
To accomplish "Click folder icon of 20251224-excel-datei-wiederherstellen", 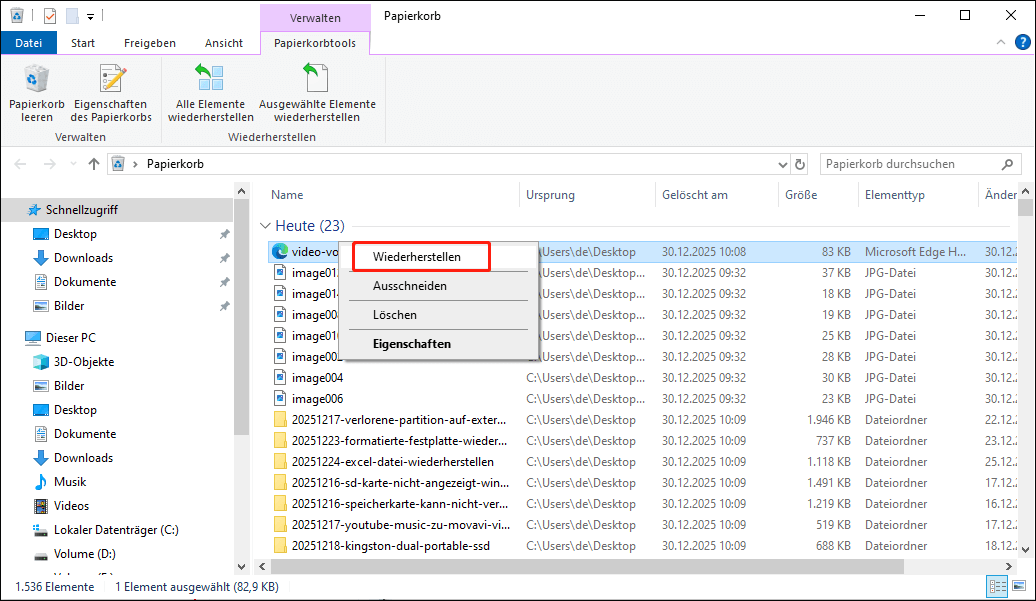I will [x=280, y=462].
